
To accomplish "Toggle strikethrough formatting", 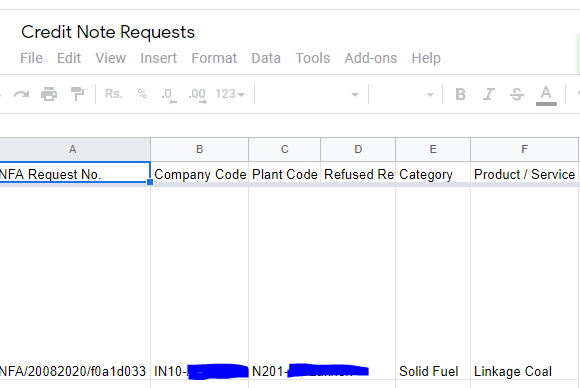I will pos(517,94).
